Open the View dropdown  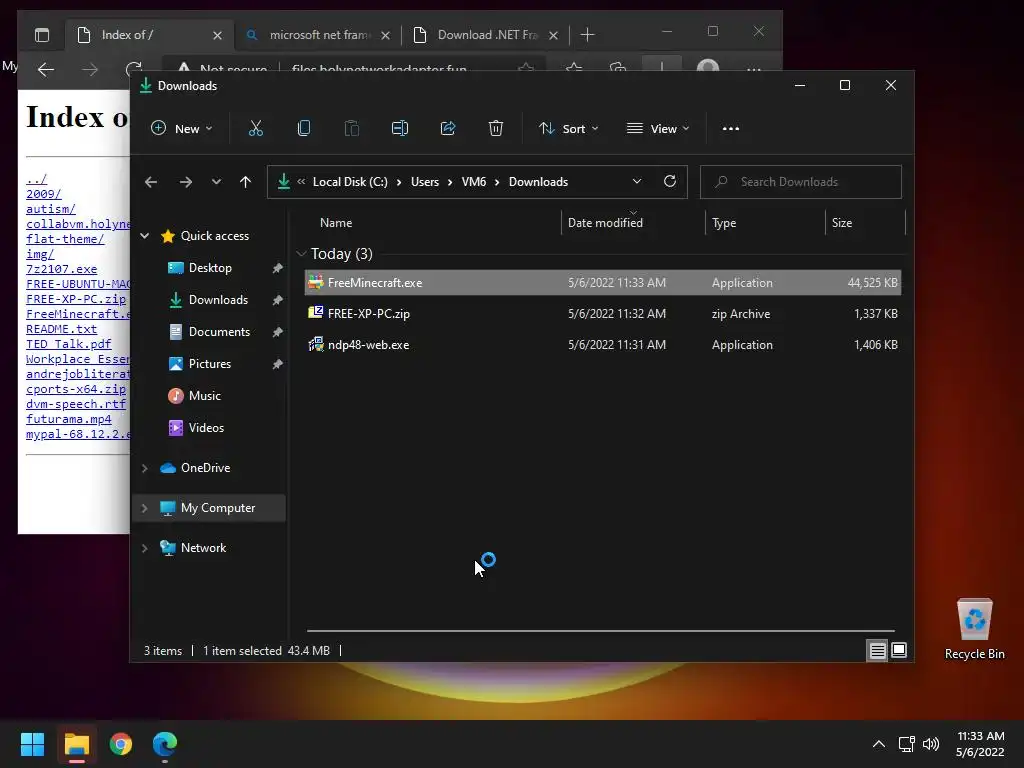(x=658, y=129)
